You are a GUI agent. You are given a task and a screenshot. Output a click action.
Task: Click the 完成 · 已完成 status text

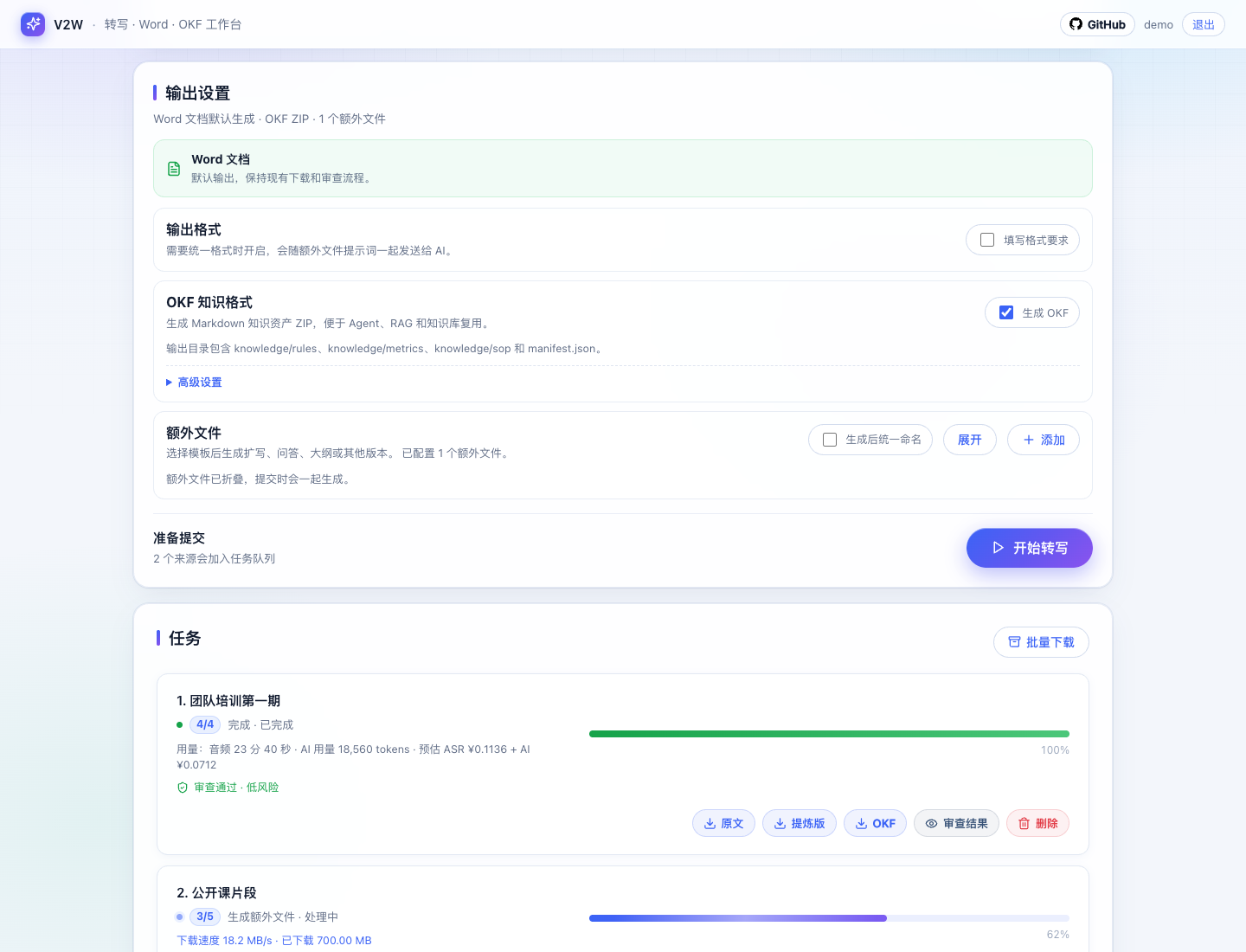click(260, 725)
